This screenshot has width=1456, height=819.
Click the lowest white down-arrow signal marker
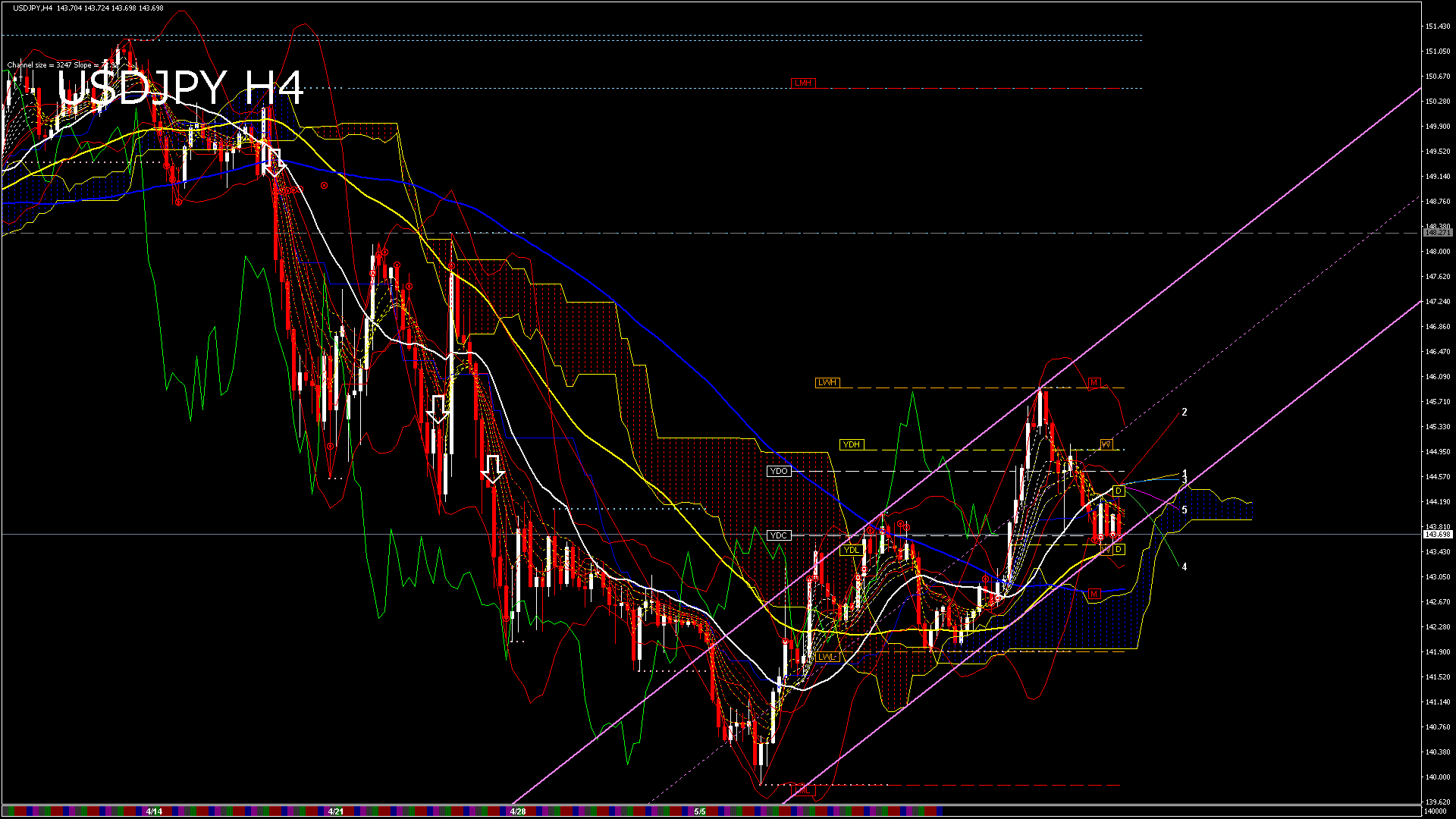click(493, 469)
